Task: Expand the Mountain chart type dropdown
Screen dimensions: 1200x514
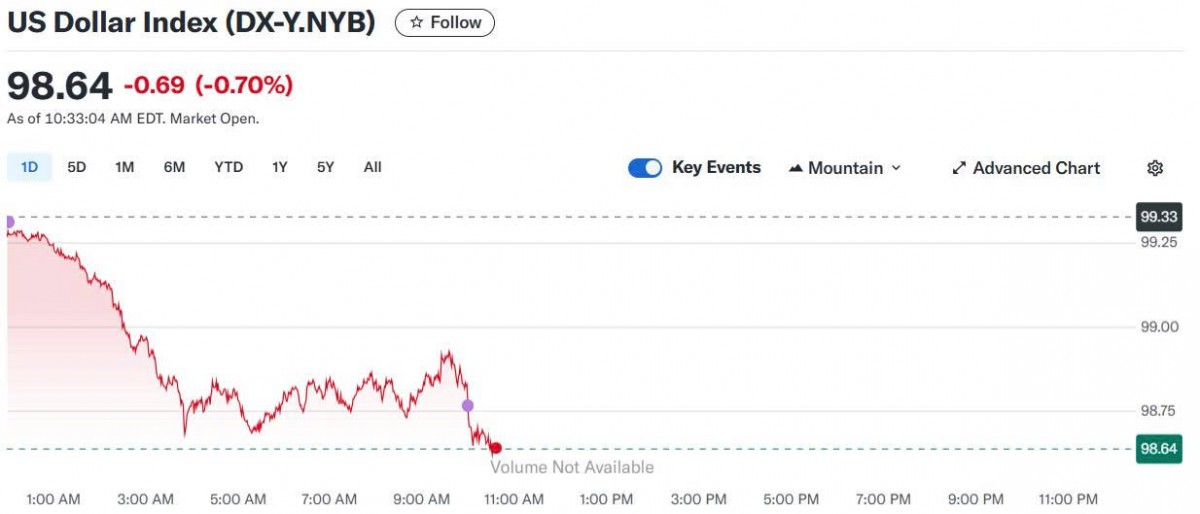Action: [845, 168]
